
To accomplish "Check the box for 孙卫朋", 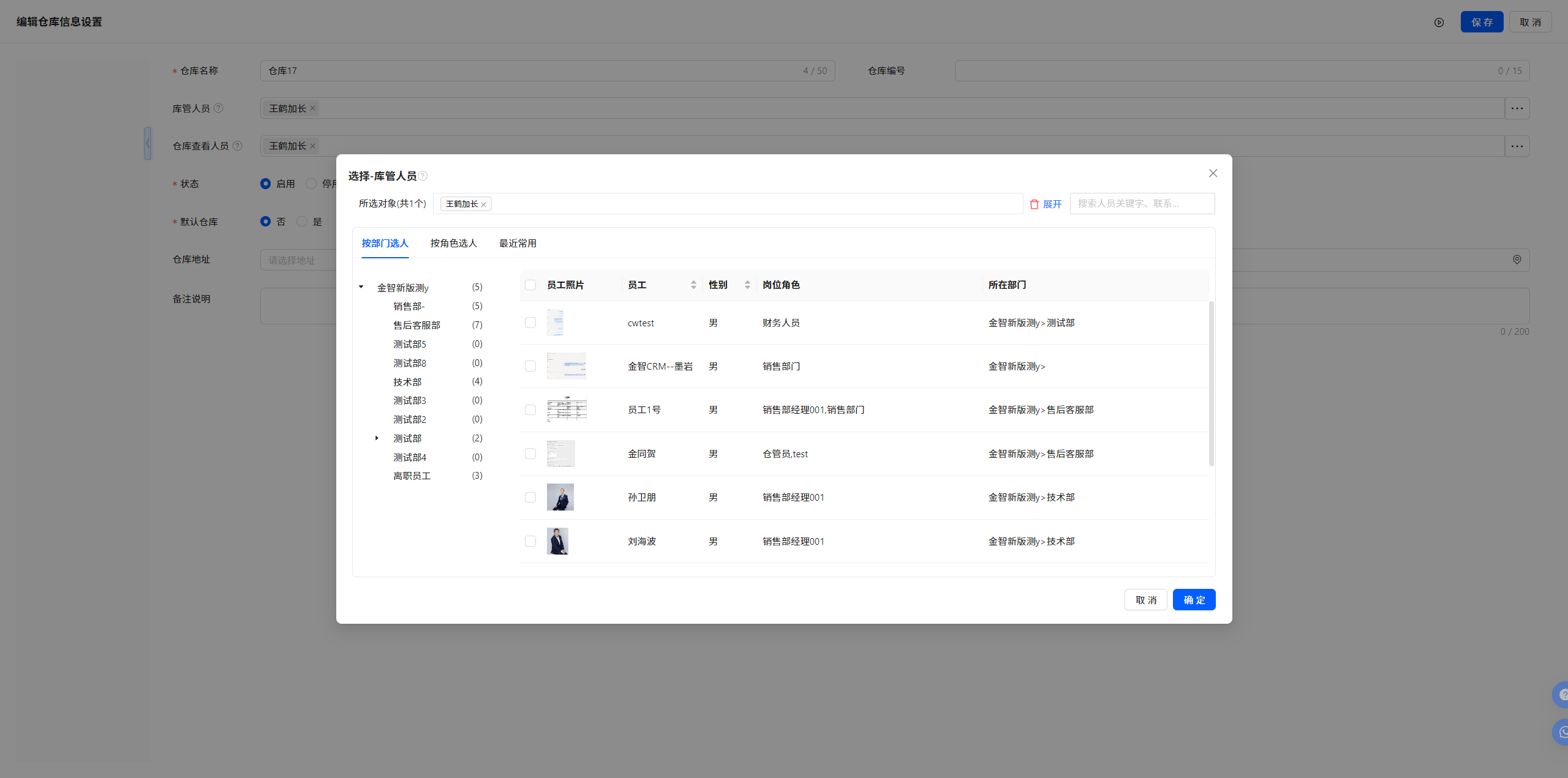I will (530, 497).
